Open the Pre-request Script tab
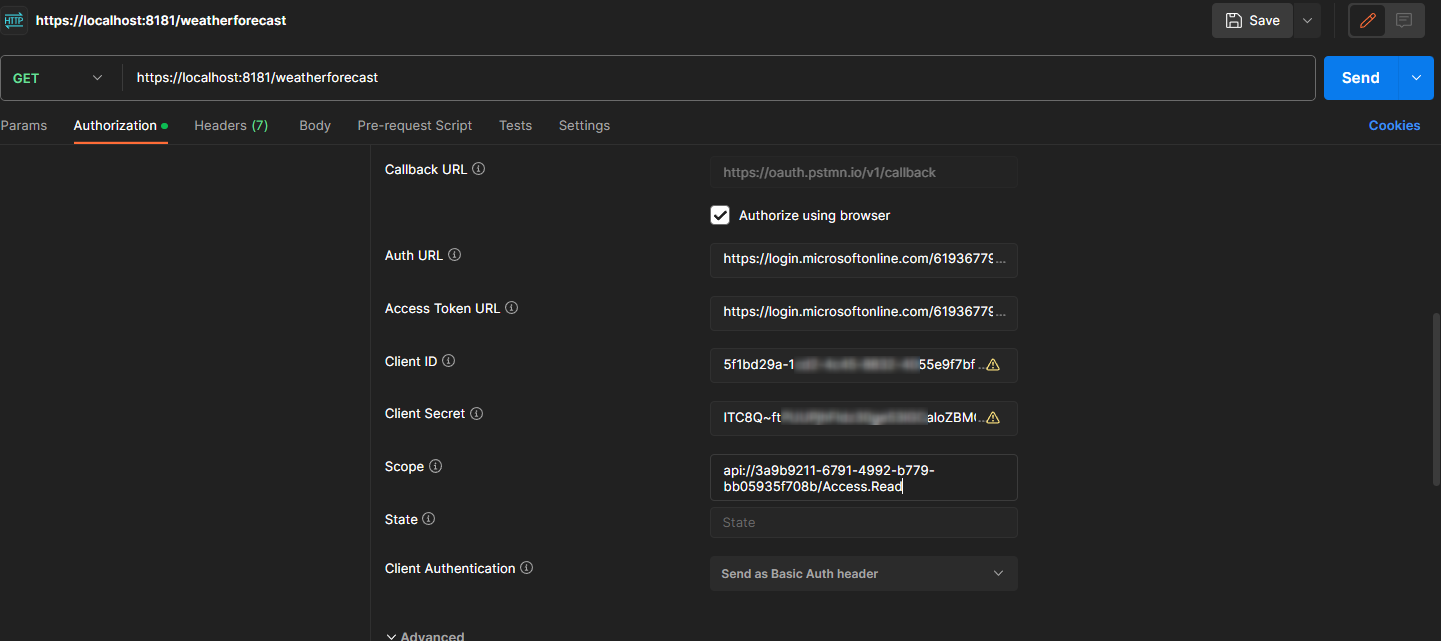This screenshot has height=641, width=1441. click(x=414, y=125)
